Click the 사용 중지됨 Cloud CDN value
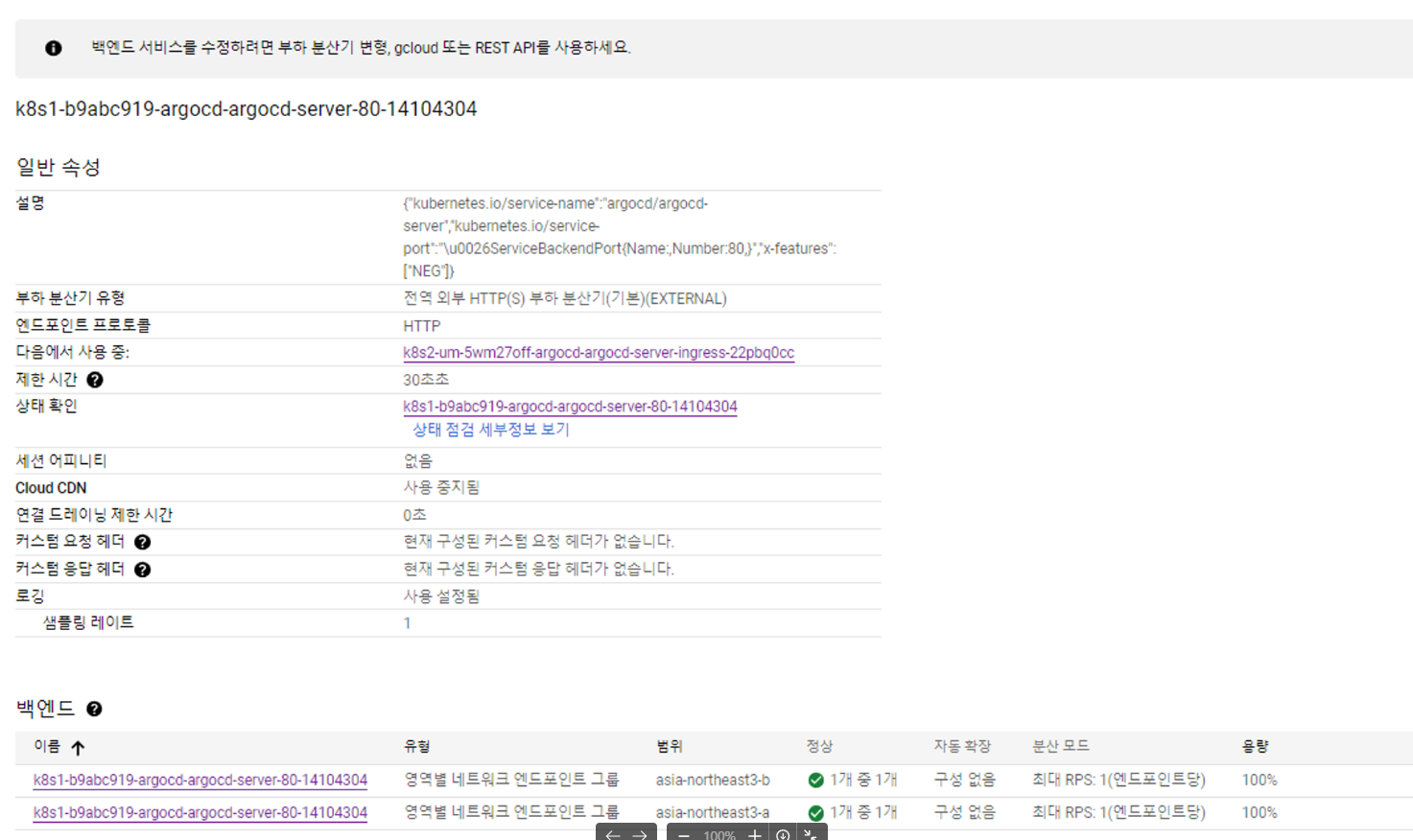1413x840 pixels. 441,488
